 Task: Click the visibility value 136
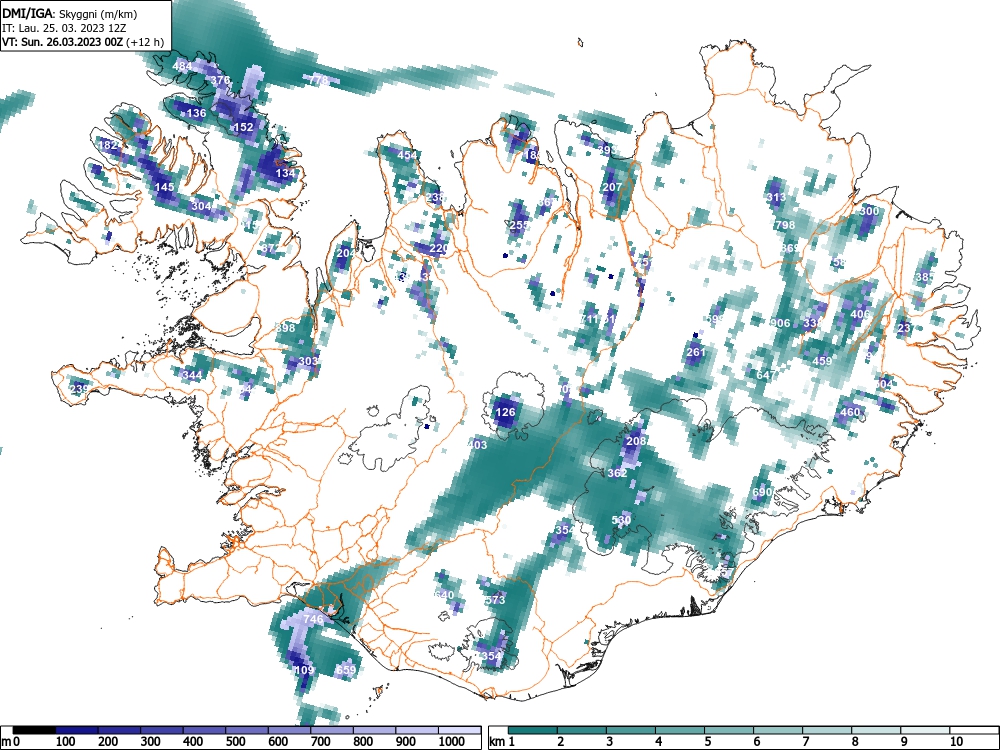196,113
